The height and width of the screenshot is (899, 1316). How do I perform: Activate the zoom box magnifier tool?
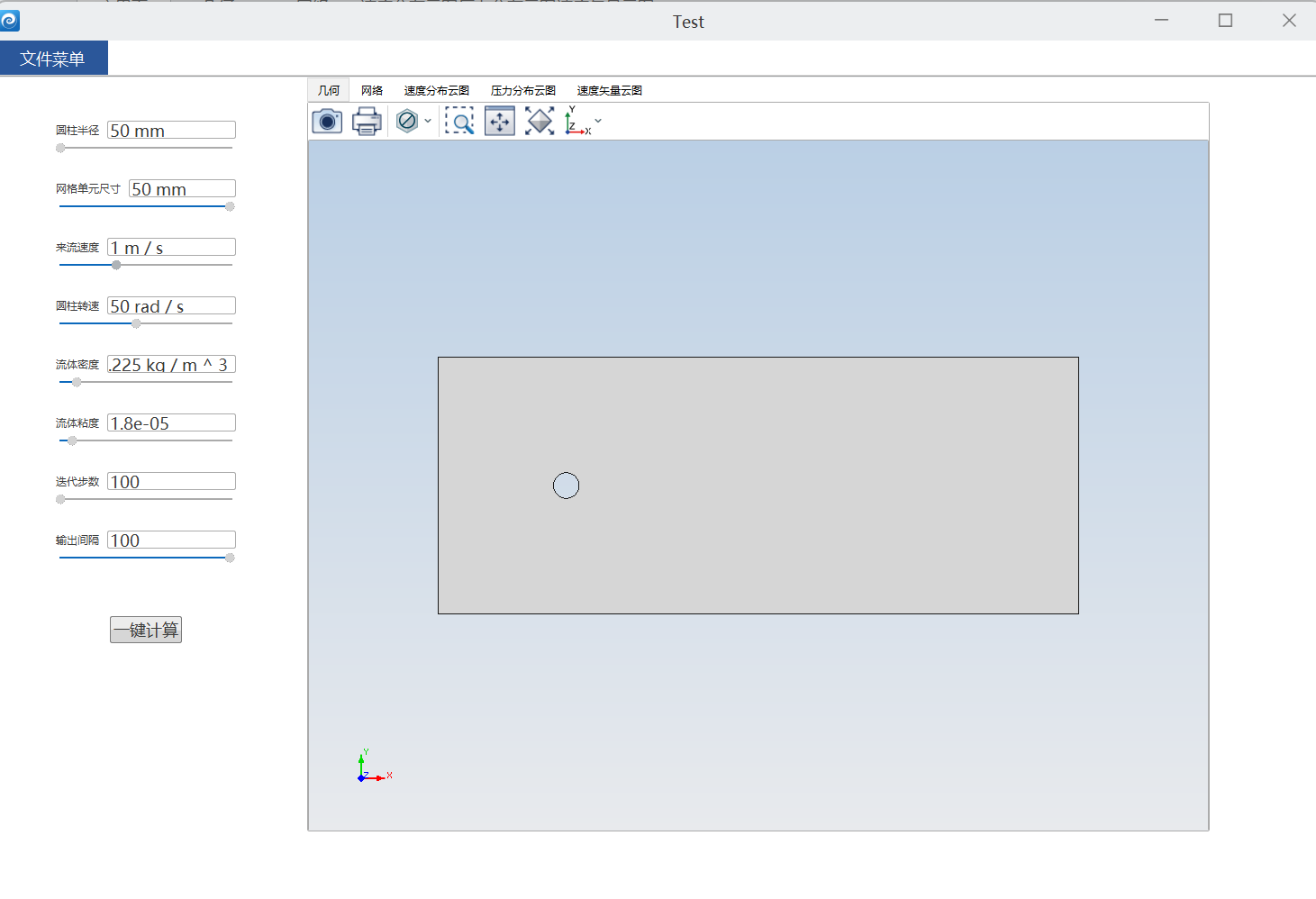tap(459, 121)
